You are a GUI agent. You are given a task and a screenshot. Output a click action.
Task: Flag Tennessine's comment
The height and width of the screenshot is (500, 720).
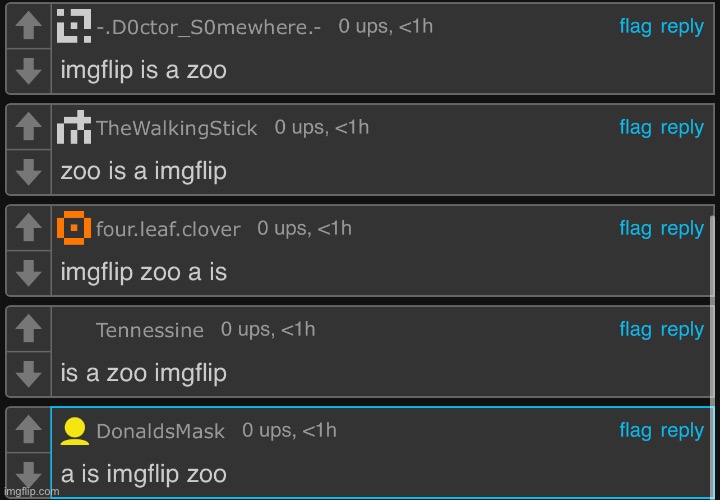click(635, 329)
